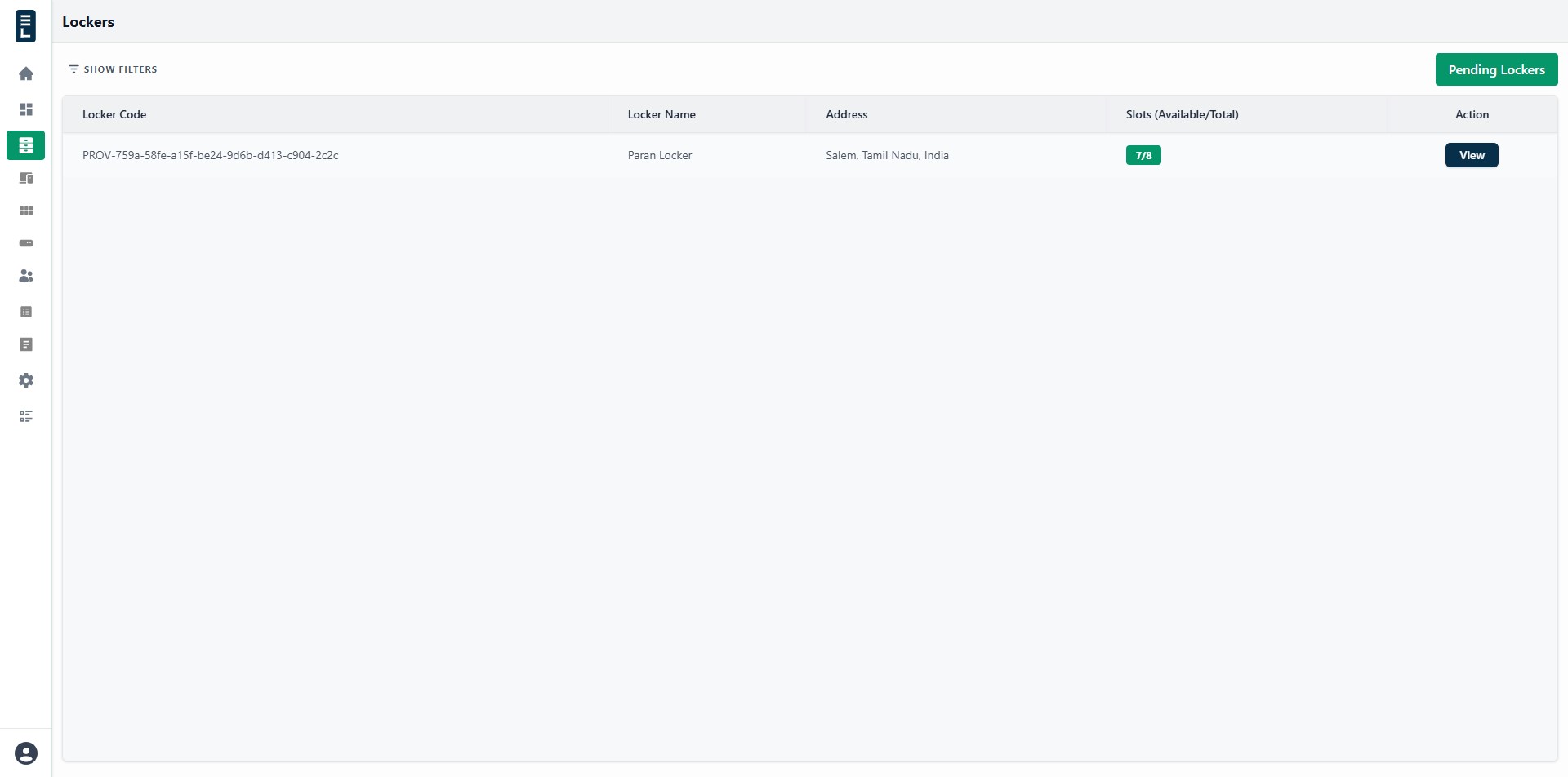Click the Action column header
Screen dimensions: 1568x777
pos(1472,114)
